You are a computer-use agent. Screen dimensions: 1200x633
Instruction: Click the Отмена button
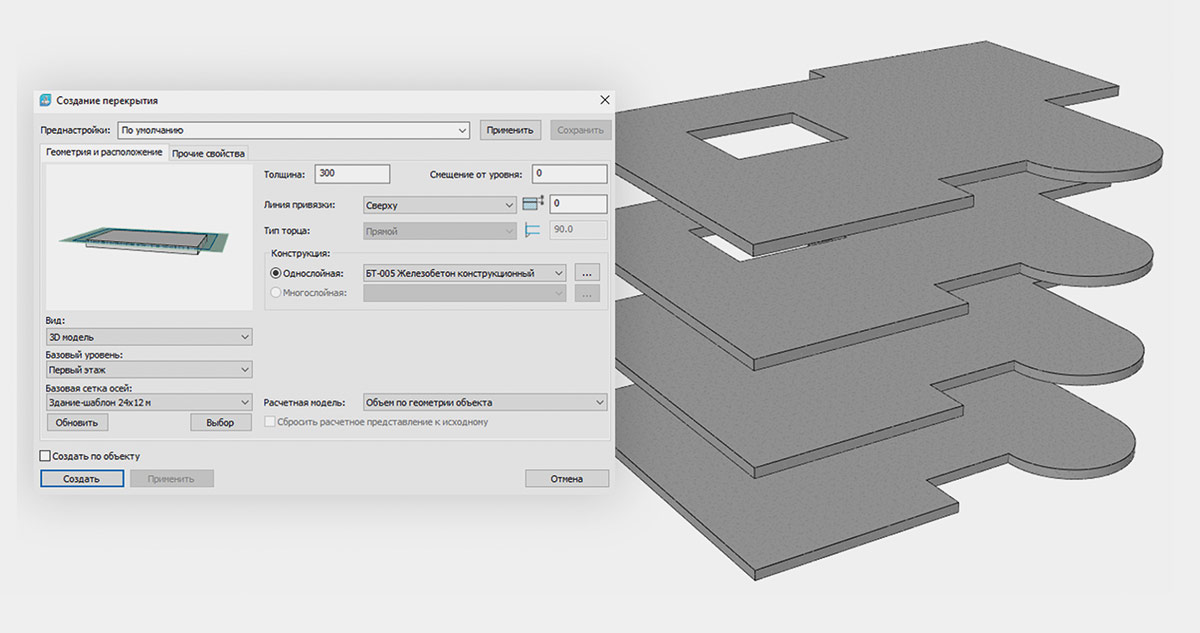click(566, 479)
